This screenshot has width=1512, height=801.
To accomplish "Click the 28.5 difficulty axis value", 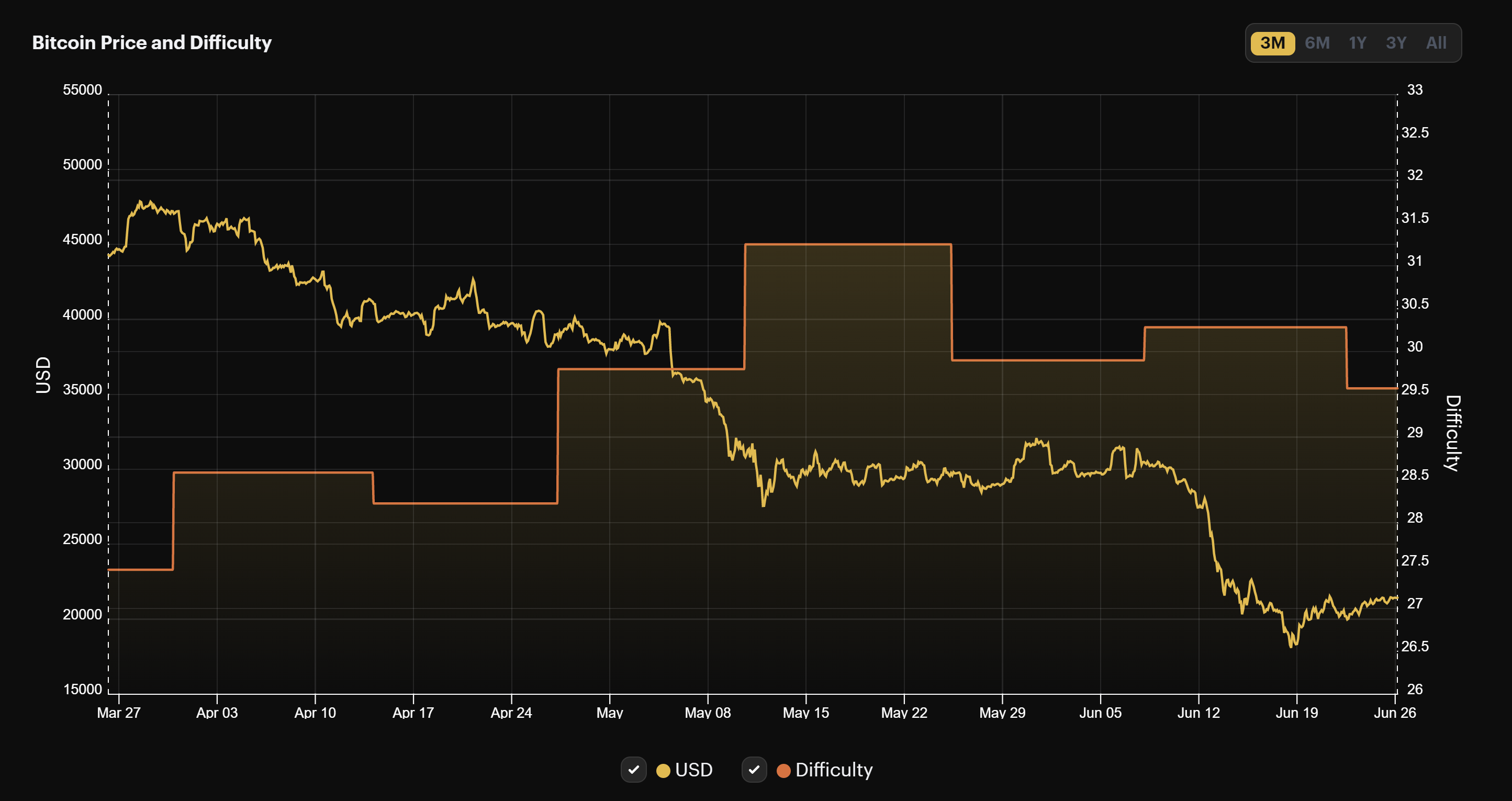I will (1415, 475).
